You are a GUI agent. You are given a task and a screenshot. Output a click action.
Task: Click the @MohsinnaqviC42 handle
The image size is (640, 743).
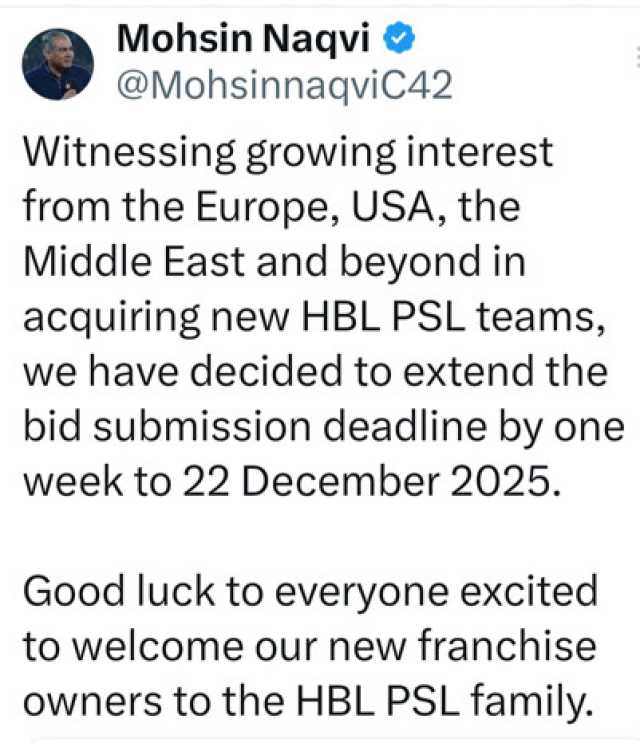point(286,86)
